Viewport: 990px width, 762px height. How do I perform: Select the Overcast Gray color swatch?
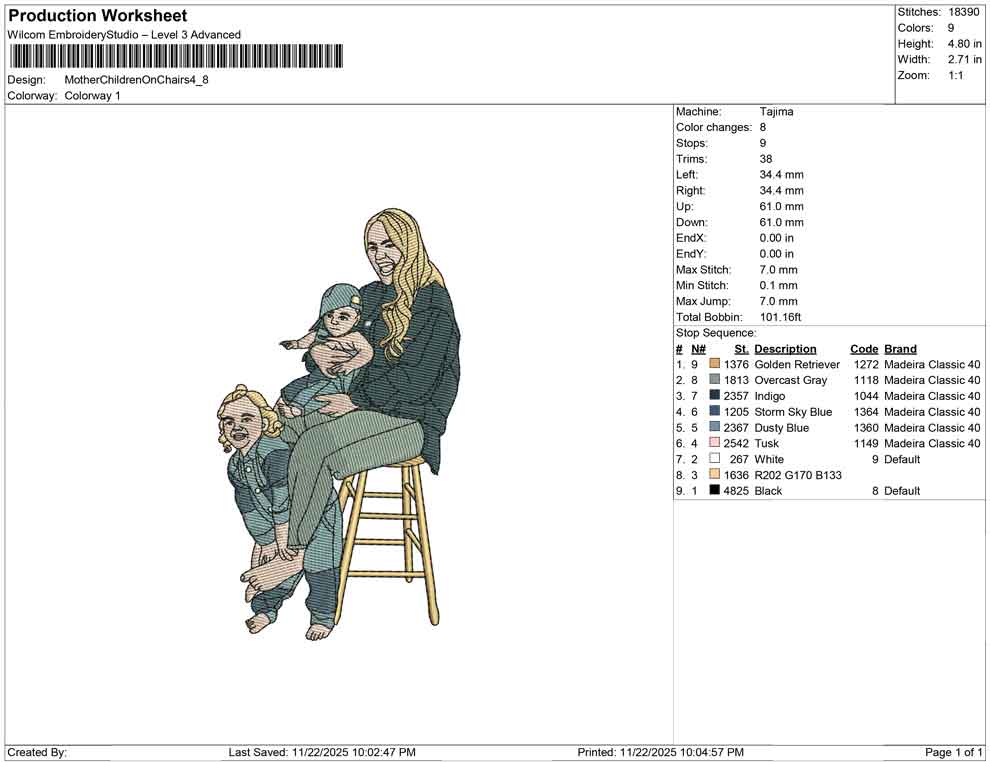(714, 380)
